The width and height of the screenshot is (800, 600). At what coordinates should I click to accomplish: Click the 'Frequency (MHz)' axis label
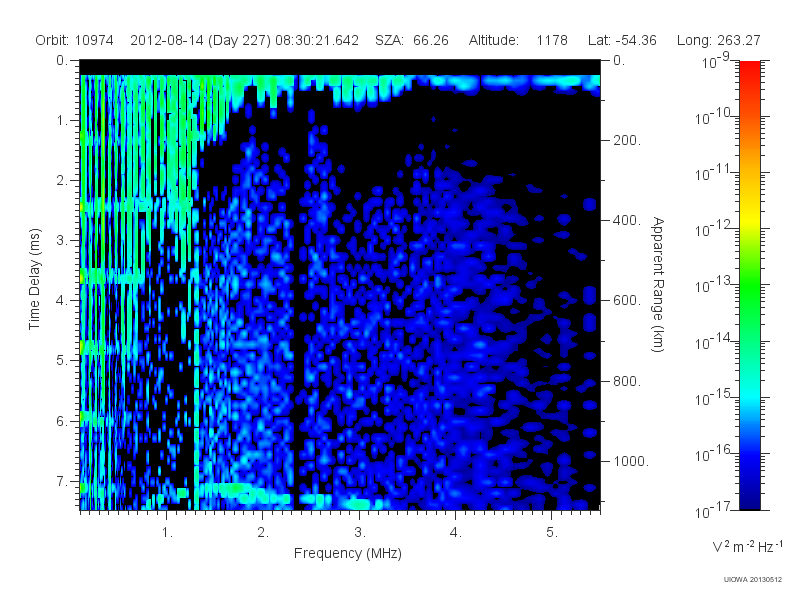coord(347,553)
